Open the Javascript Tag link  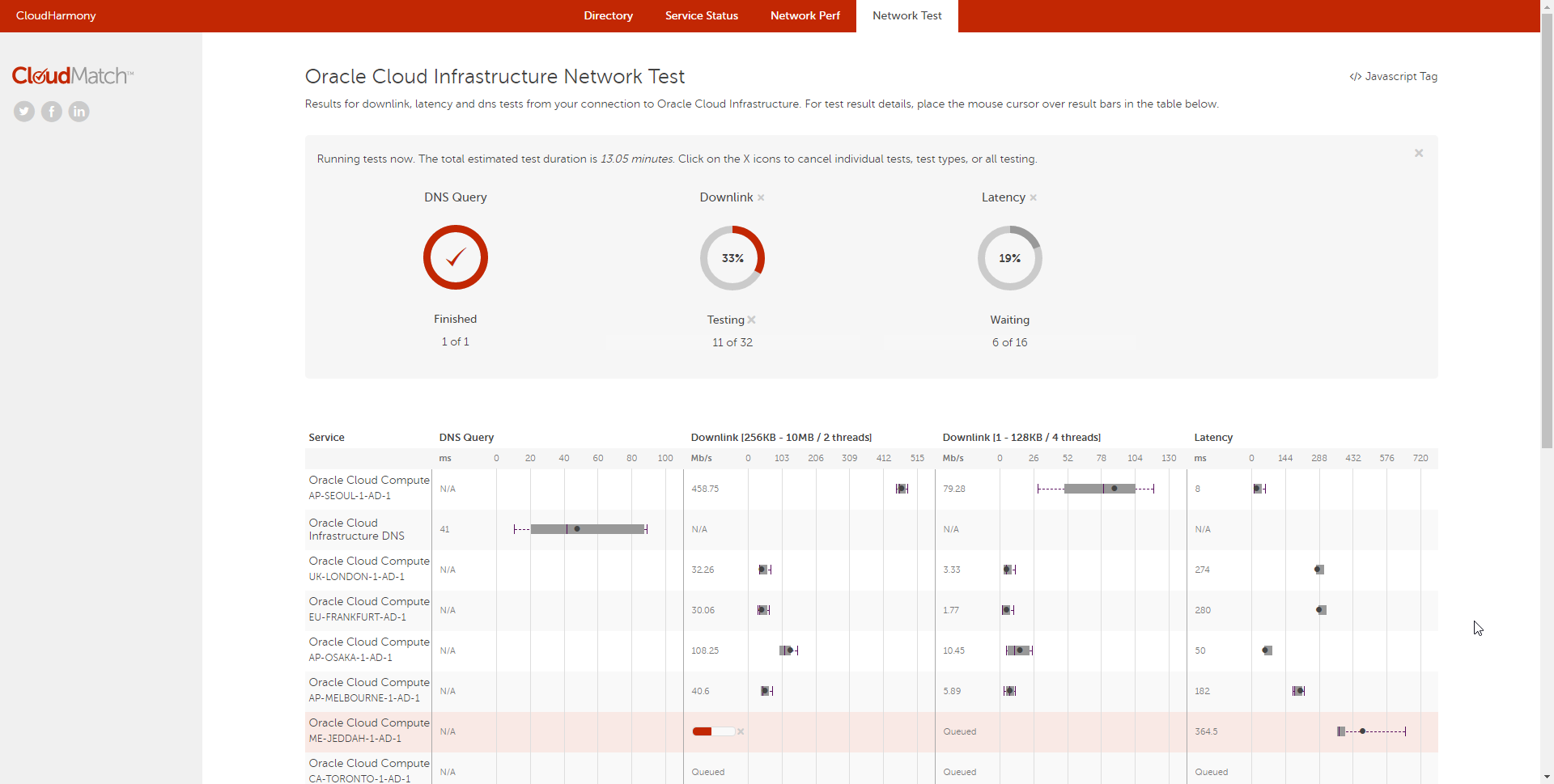coord(1394,76)
